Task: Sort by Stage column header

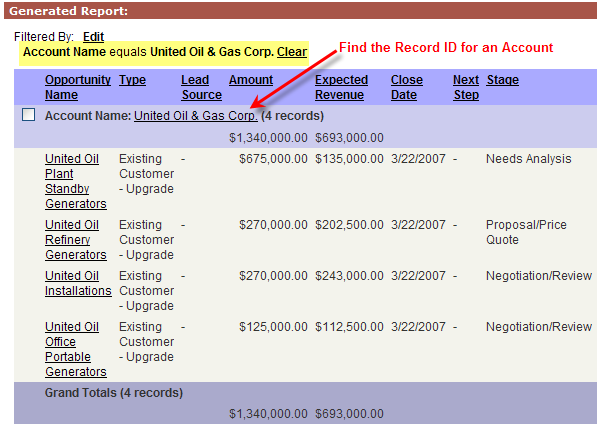Action: pos(503,80)
